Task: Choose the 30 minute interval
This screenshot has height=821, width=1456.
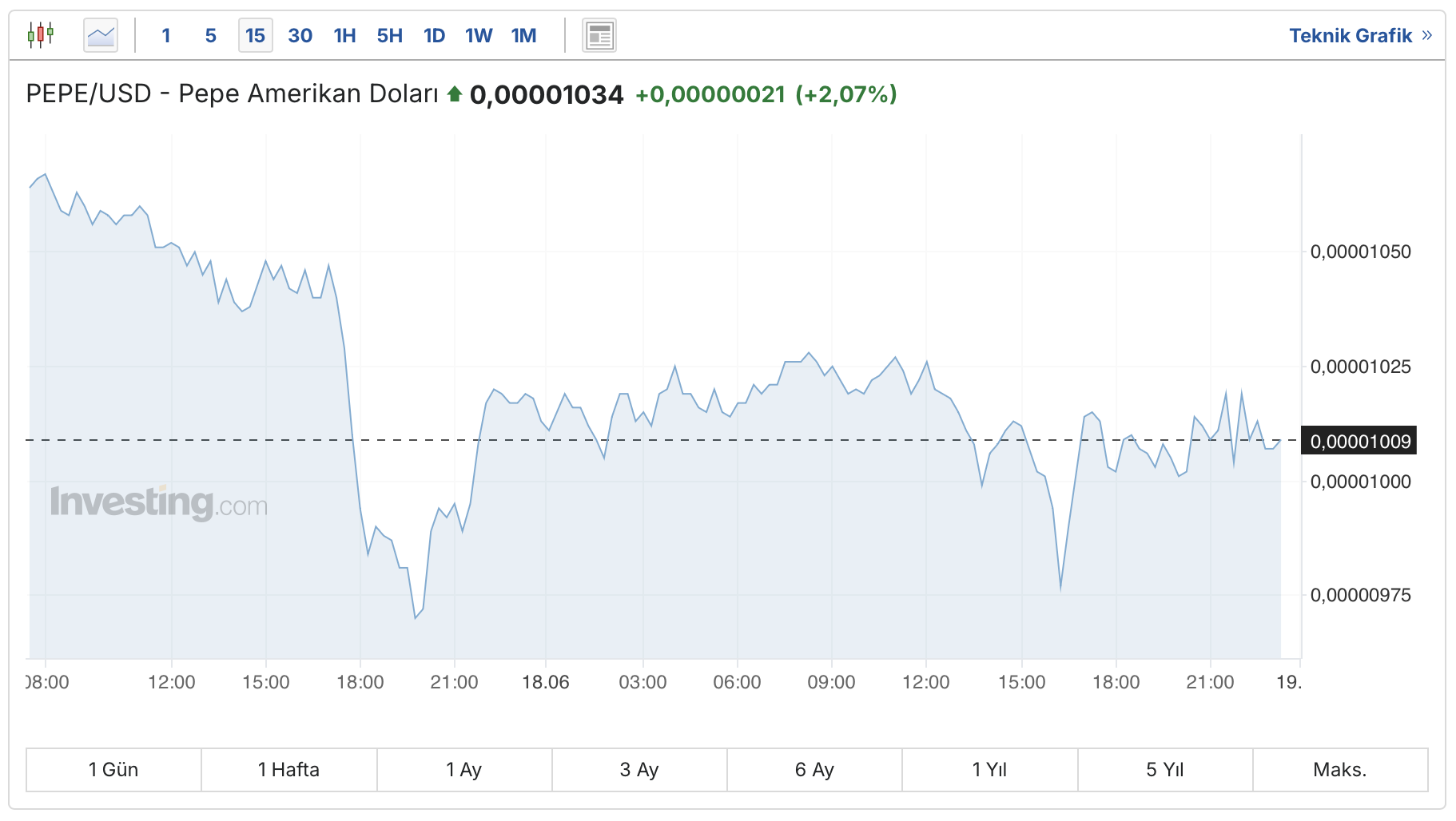Action: [300, 35]
